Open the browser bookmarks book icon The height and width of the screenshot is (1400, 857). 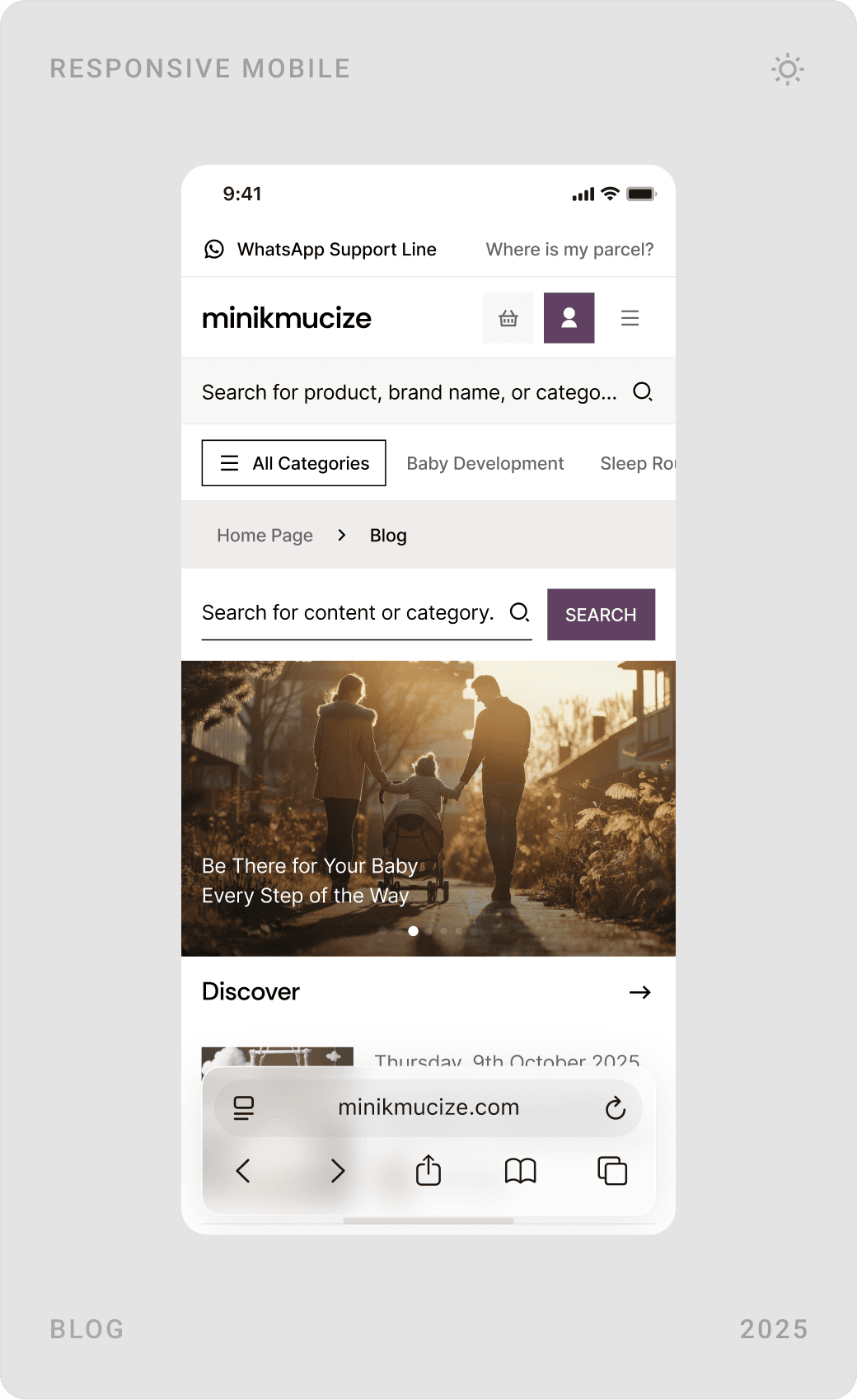(x=521, y=1170)
